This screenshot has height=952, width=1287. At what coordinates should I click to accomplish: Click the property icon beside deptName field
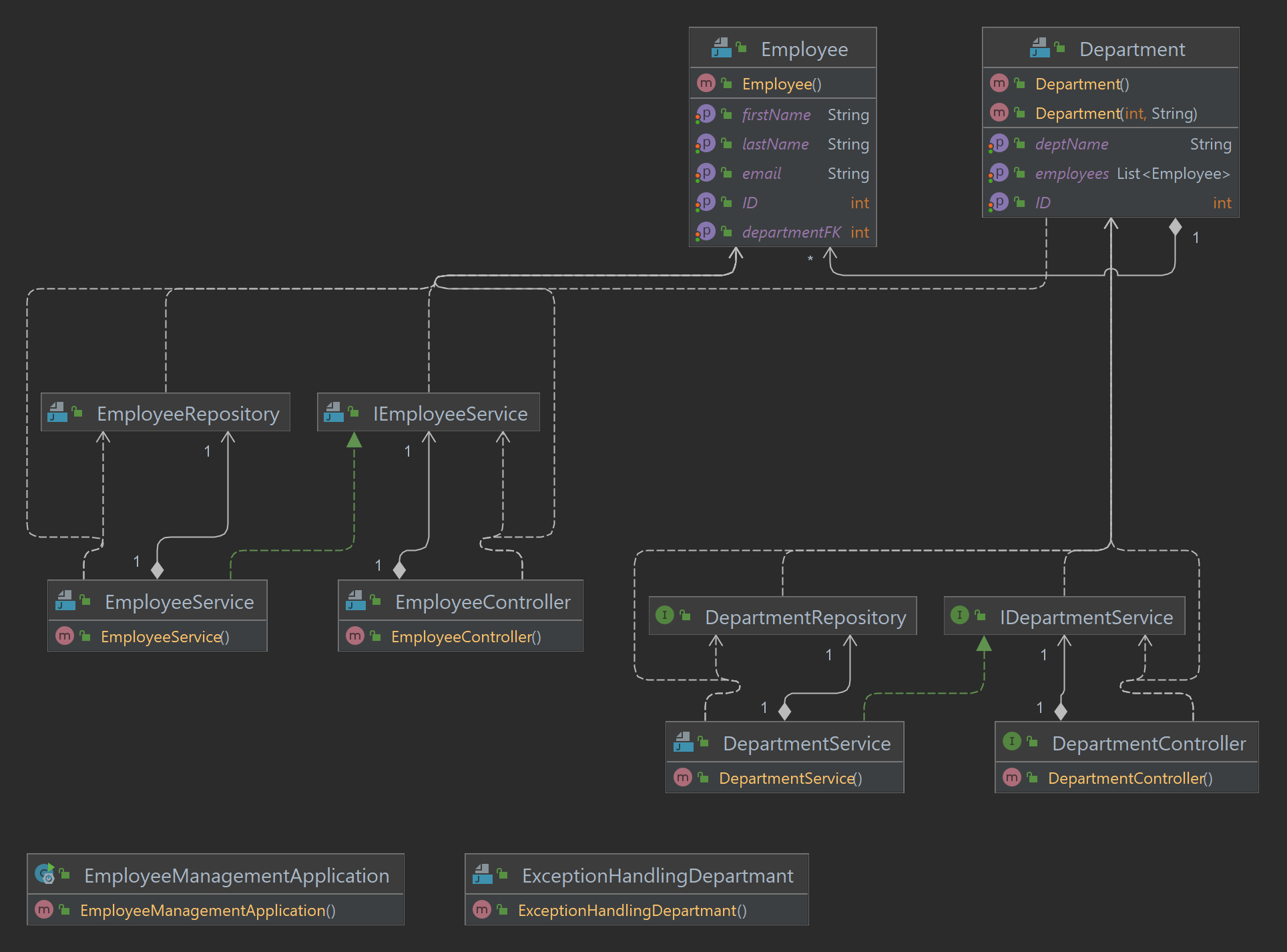[x=999, y=144]
